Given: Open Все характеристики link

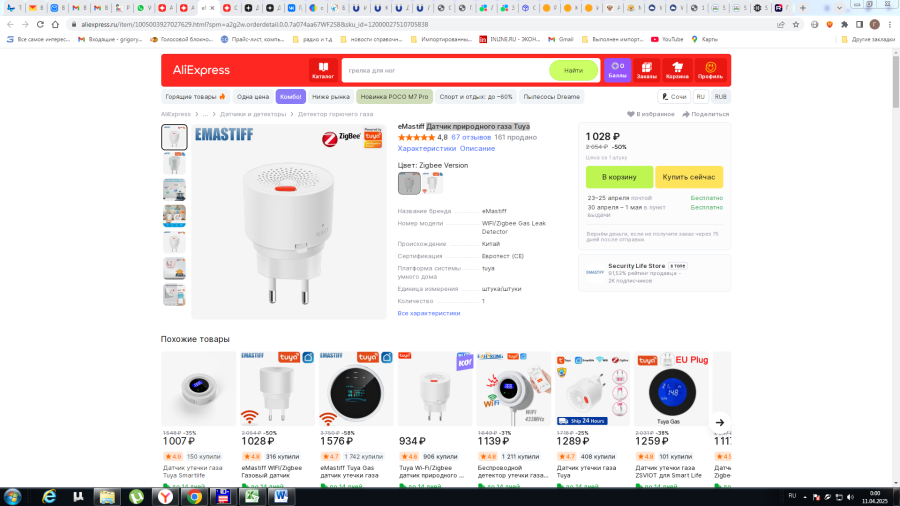Looking at the screenshot, I should click(429, 313).
